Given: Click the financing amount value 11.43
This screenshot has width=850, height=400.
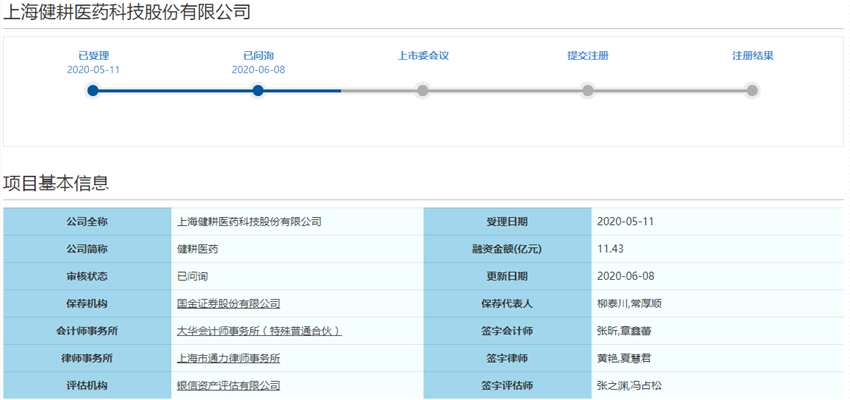Looking at the screenshot, I should (x=610, y=249).
